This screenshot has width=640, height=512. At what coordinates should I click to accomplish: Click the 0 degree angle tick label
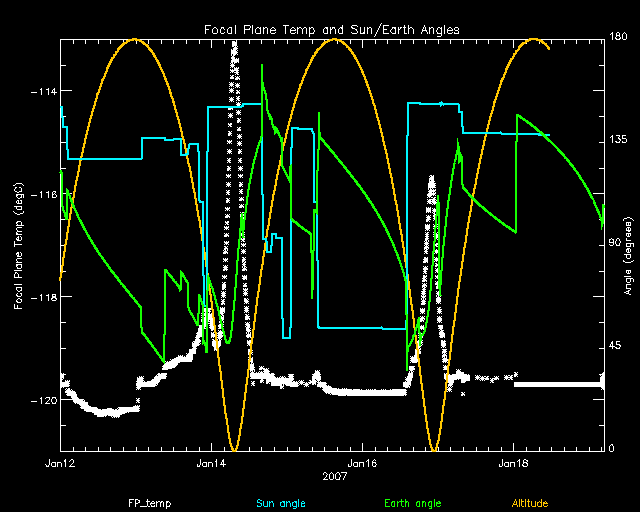coord(612,449)
